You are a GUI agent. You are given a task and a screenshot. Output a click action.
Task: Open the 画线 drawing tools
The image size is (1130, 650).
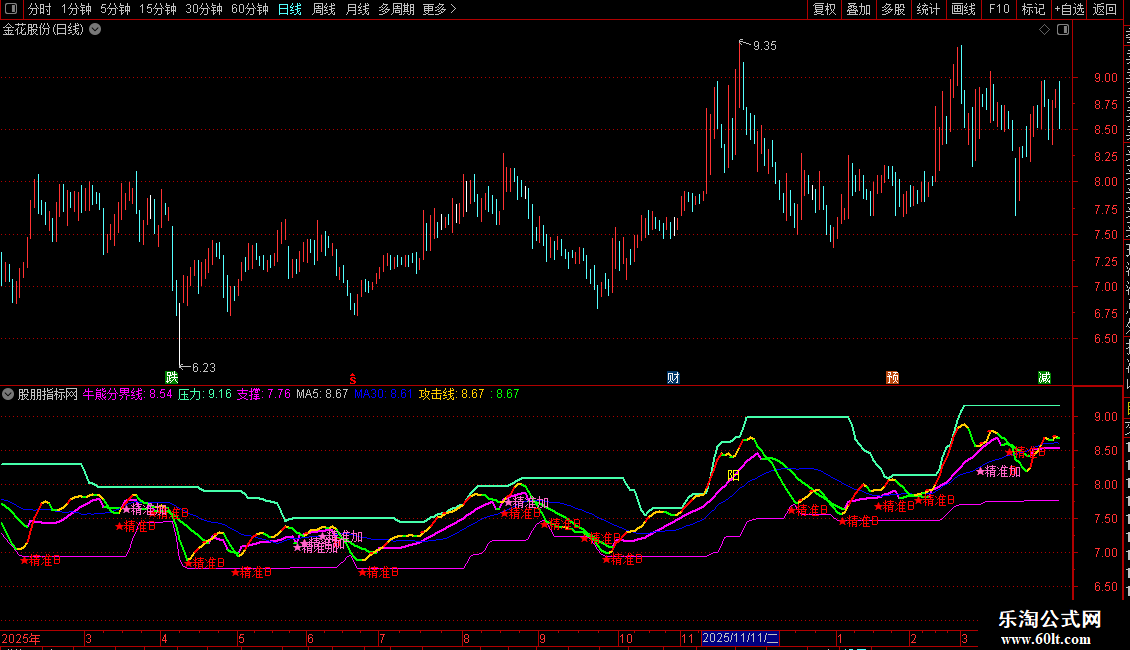point(963,9)
